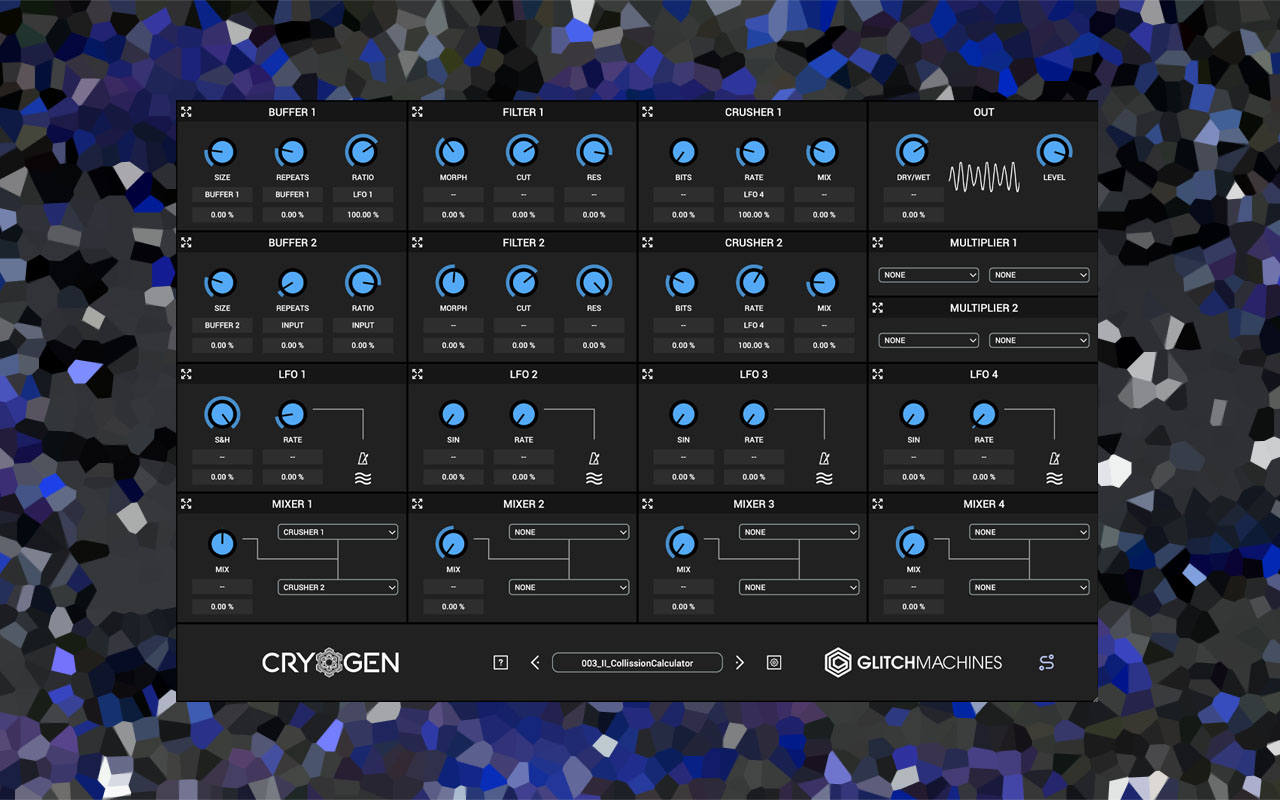
Task: Expand the Buffer 2 module icon
Action: pyautogui.click(x=187, y=242)
